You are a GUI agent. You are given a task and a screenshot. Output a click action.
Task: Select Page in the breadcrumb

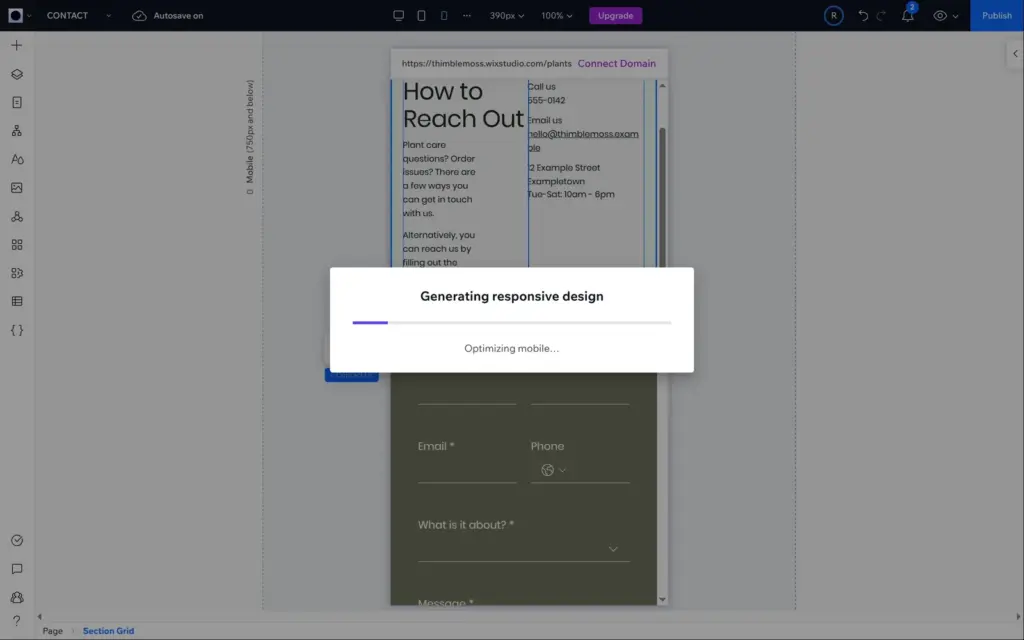[x=53, y=631]
